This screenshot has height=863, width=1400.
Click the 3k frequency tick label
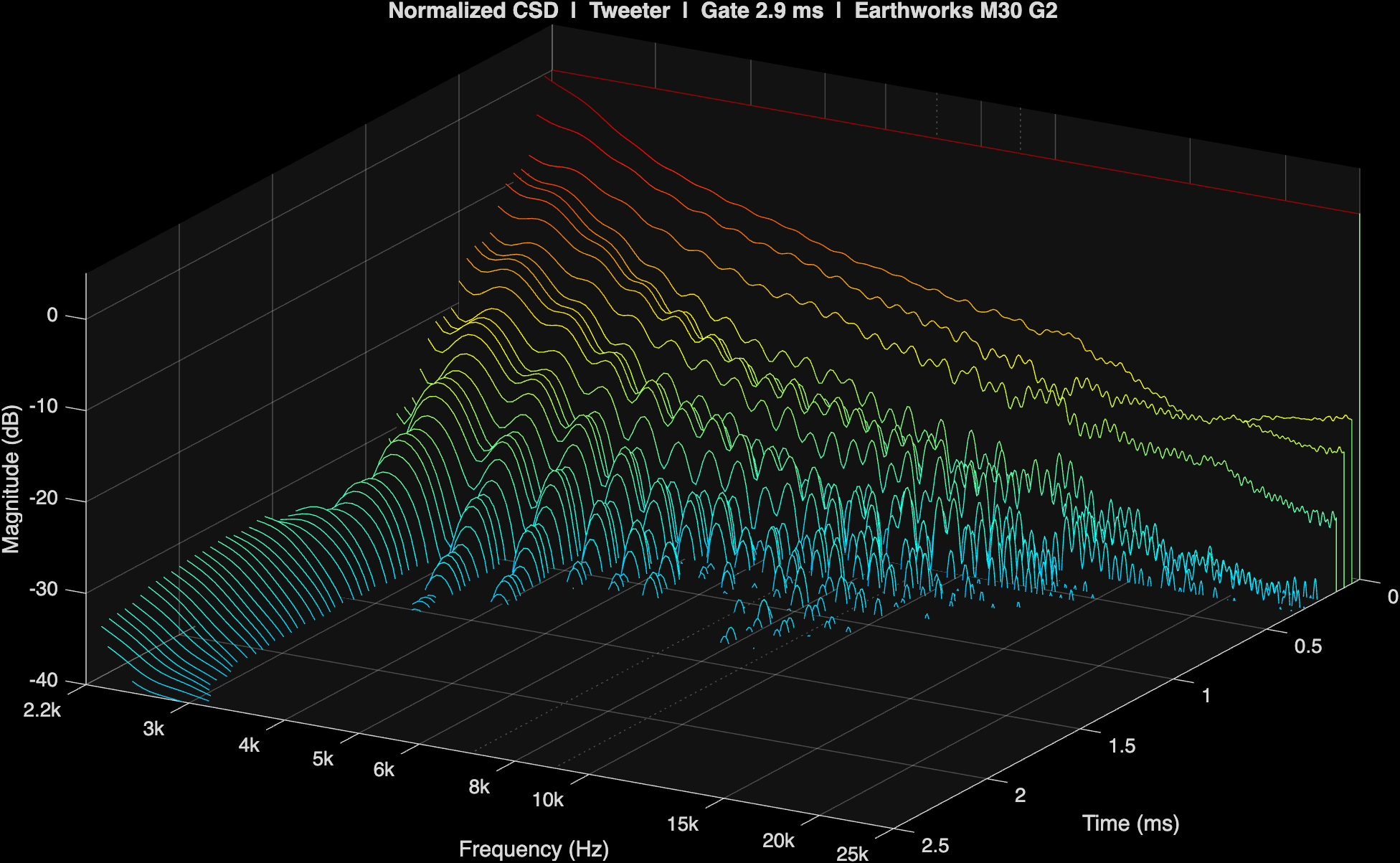tap(153, 729)
